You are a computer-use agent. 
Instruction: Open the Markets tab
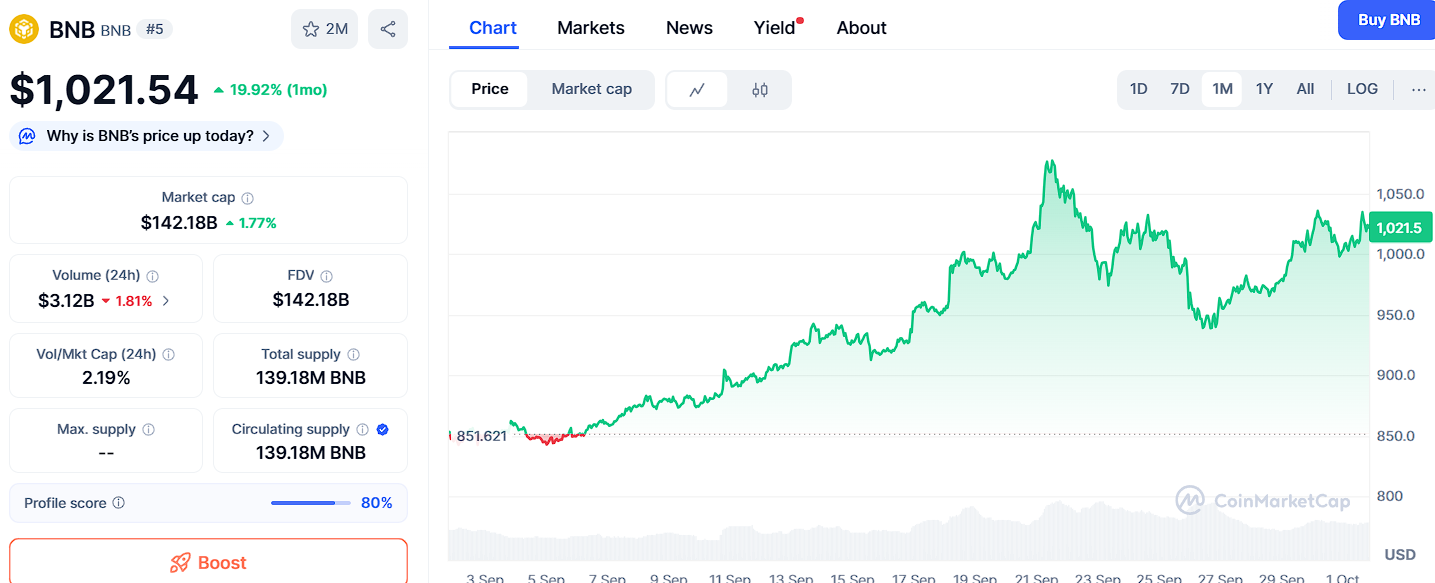click(590, 28)
